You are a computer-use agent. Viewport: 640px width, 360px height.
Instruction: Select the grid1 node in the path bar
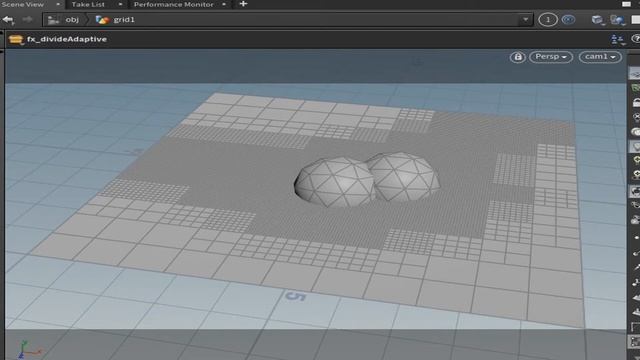124,19
